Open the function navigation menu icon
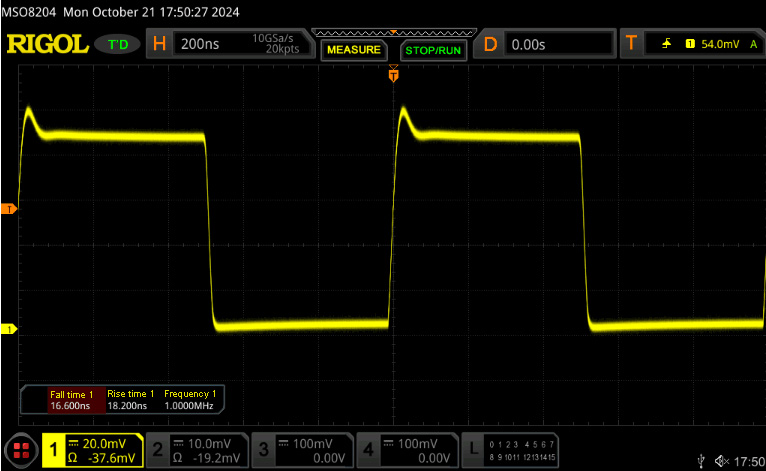 coord(19,451)
